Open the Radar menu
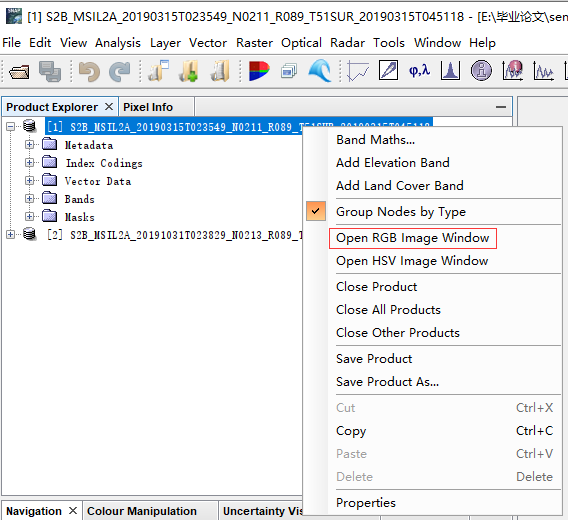This screenshot has width=568, height=520. click(347, 43)
